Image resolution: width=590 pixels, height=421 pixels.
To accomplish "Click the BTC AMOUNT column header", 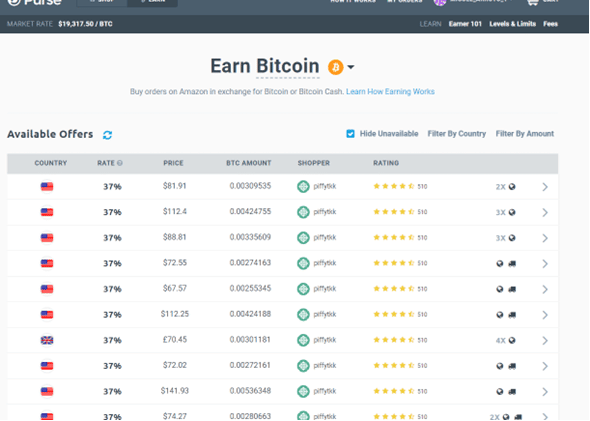I will [249, 163].
